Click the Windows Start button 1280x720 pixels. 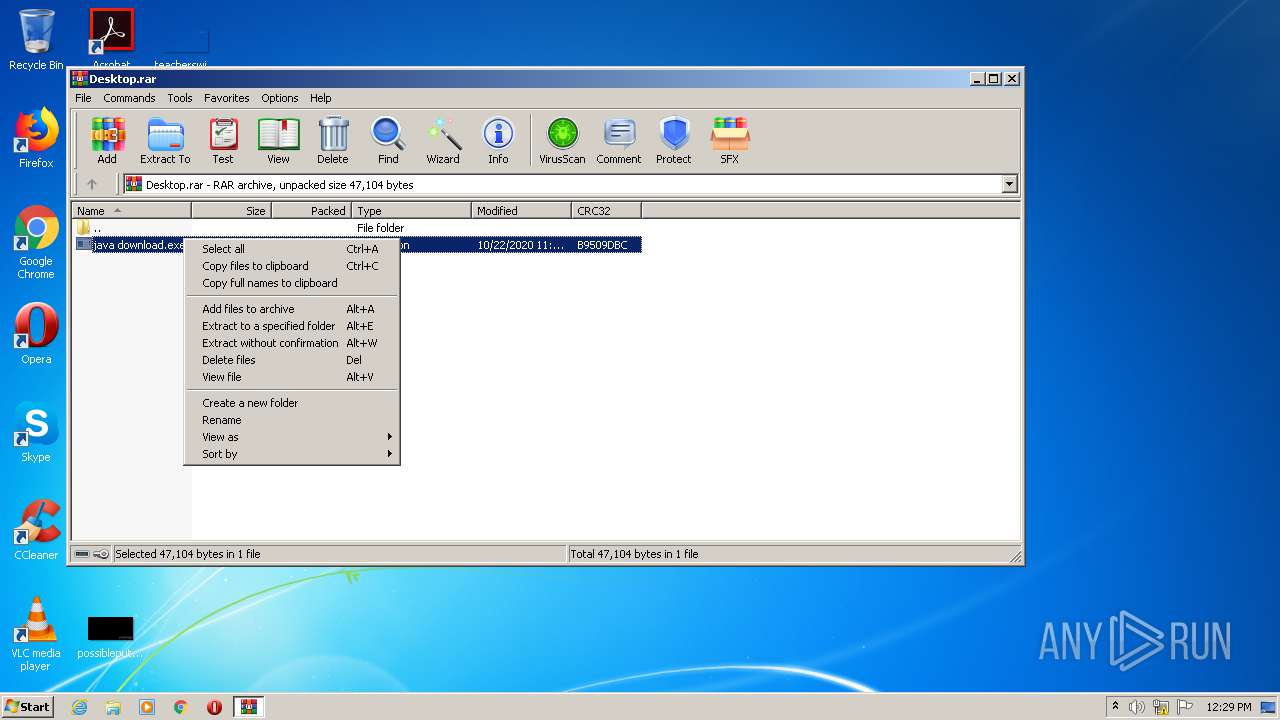pyautogui.click(x=27, y=706)
